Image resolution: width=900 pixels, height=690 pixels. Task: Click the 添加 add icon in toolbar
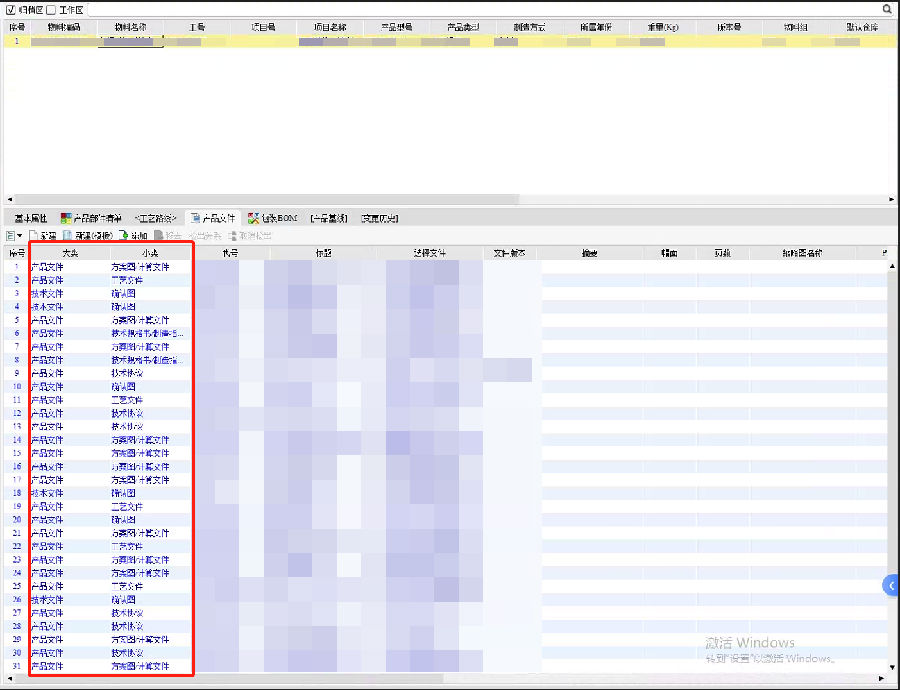pos(124,236)
